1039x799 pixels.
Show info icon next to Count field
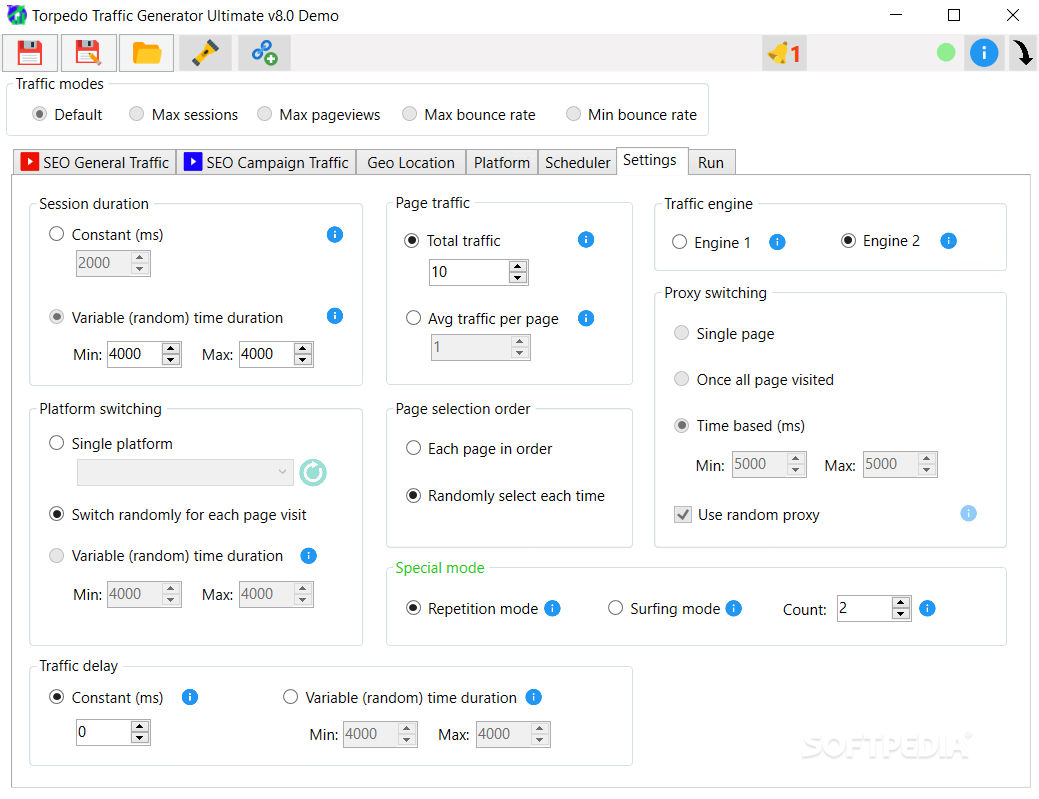(927, 608)
